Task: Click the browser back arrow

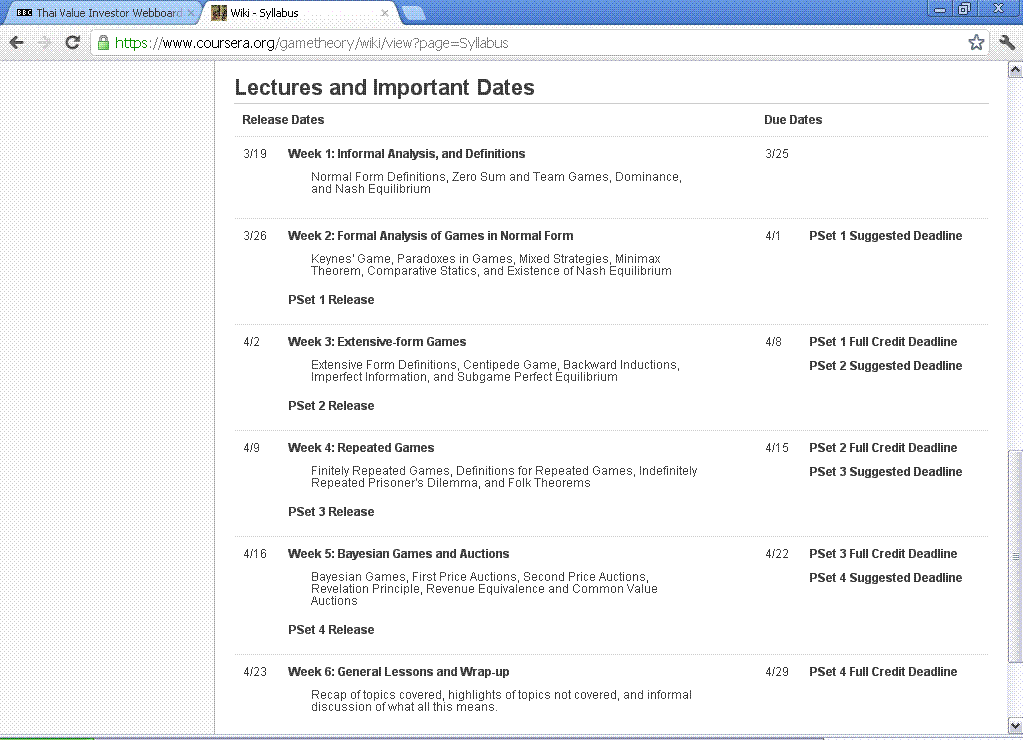Action: (16, 43)
